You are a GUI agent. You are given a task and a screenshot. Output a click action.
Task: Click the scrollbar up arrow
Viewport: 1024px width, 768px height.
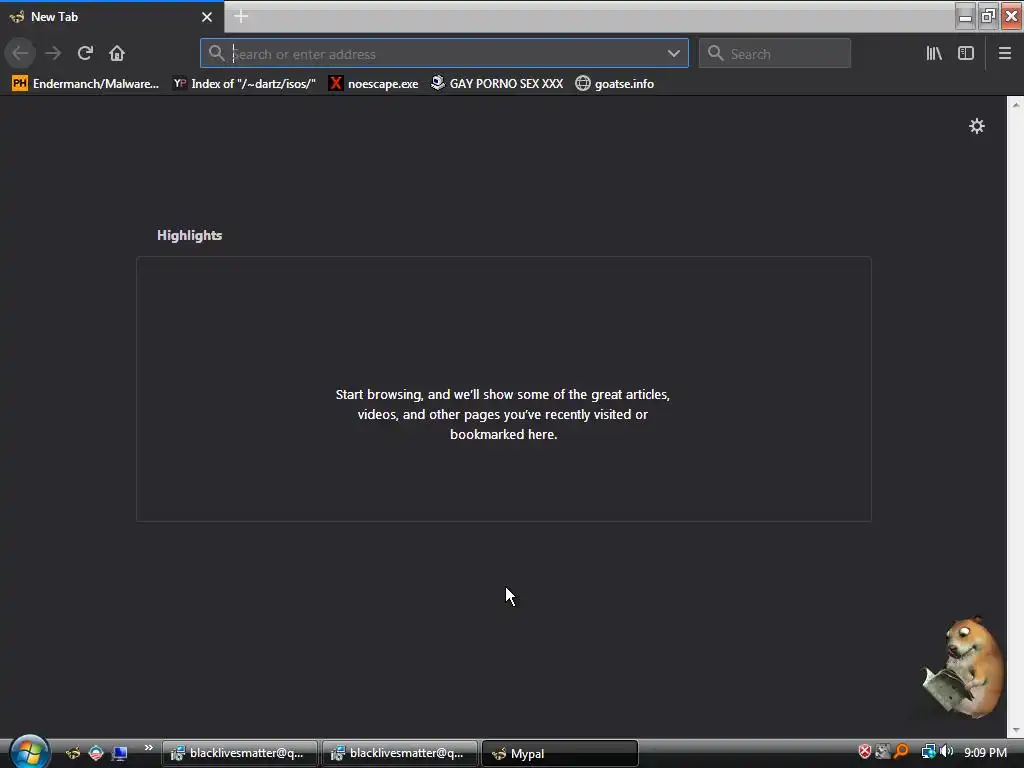pyautogui.click(x=1016, y=104)
